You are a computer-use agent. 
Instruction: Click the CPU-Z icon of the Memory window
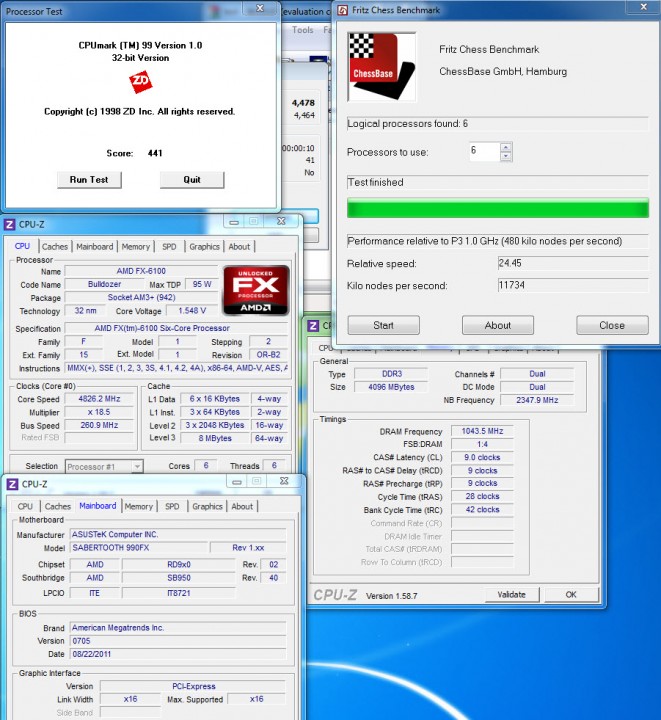(313, 326)
